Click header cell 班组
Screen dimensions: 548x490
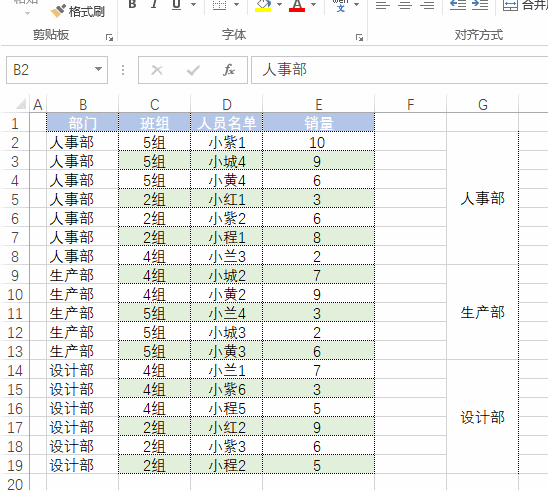point(154,123)
